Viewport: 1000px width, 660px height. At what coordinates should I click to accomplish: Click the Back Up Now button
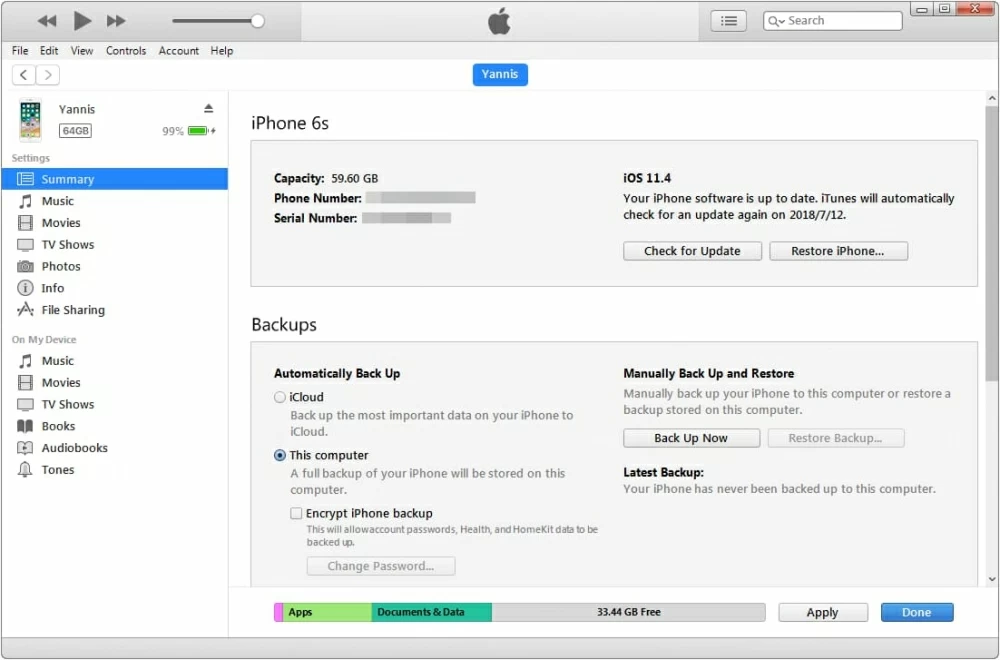pyautogui.click(x=691, y=438)
